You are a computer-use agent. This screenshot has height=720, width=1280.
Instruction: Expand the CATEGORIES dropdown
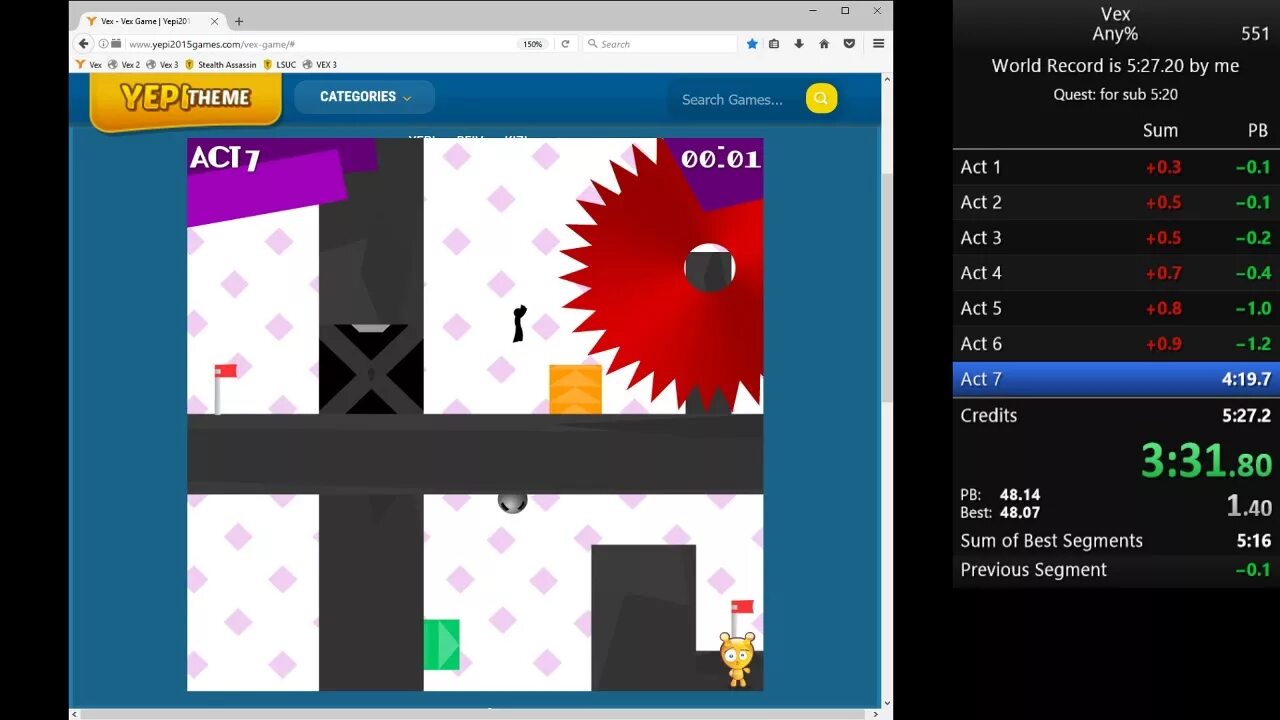point(365,97)
